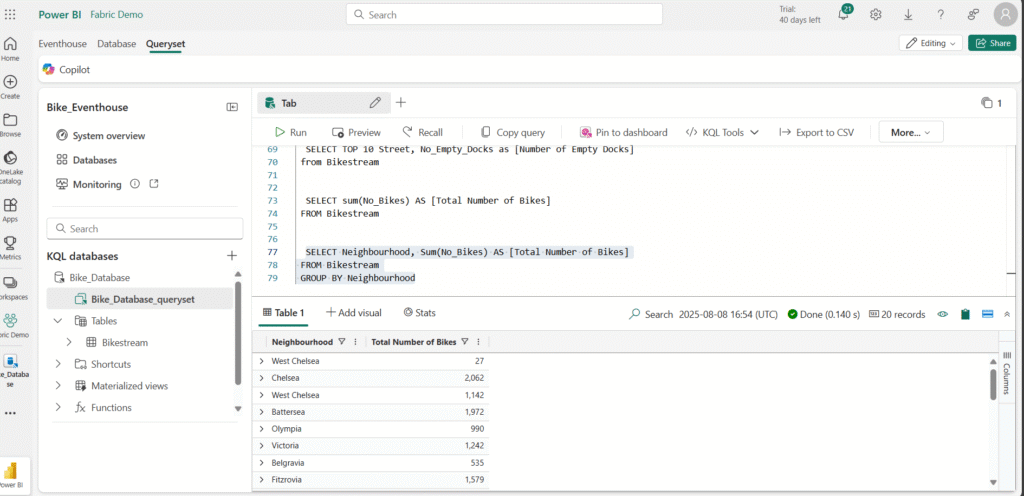1024x496 pixels.
Task: Switch to the Eventhouse tab
Action: tap(63, 44)
